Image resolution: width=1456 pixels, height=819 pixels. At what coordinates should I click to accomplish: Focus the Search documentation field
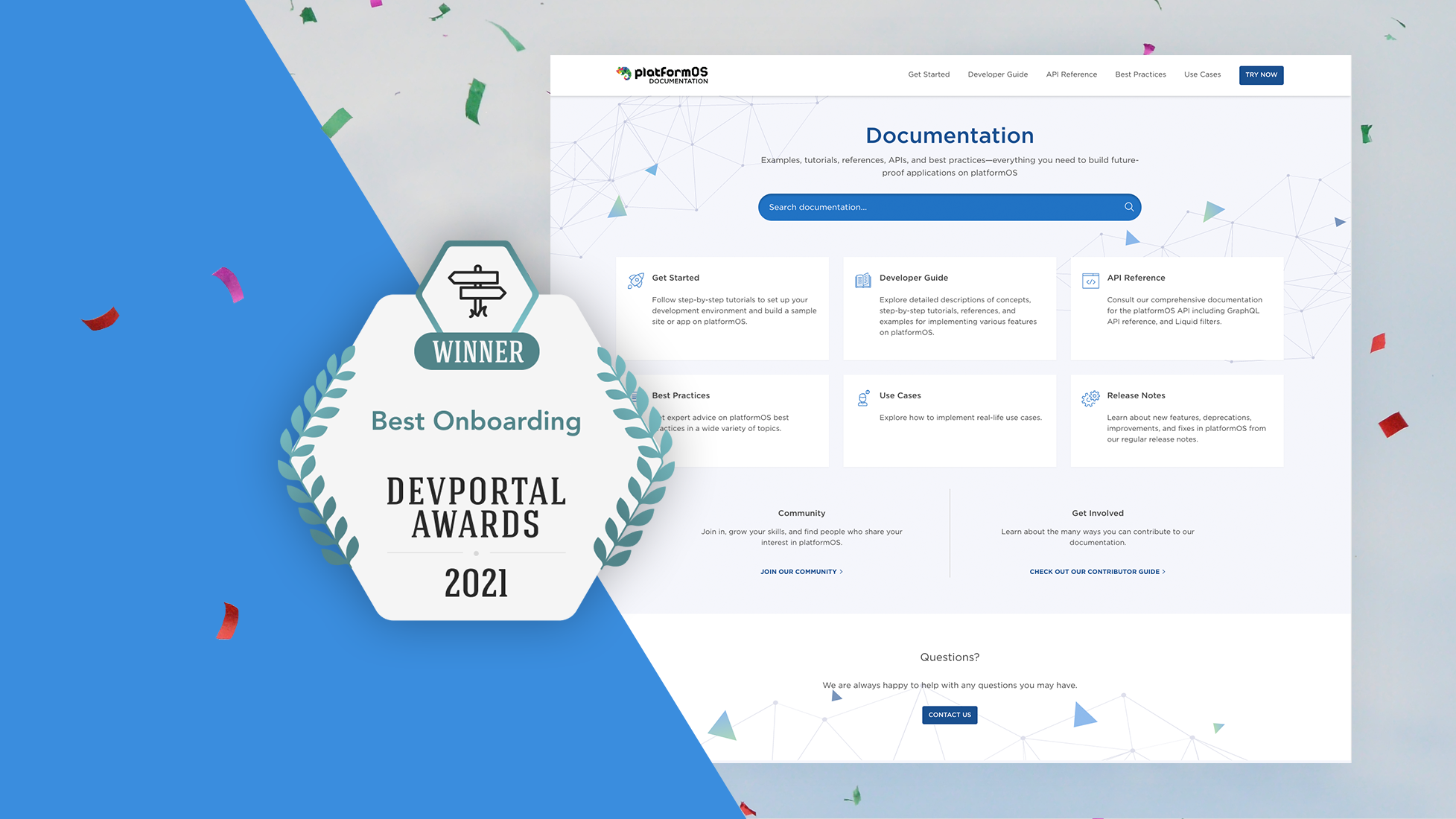[x=949, y=207]
